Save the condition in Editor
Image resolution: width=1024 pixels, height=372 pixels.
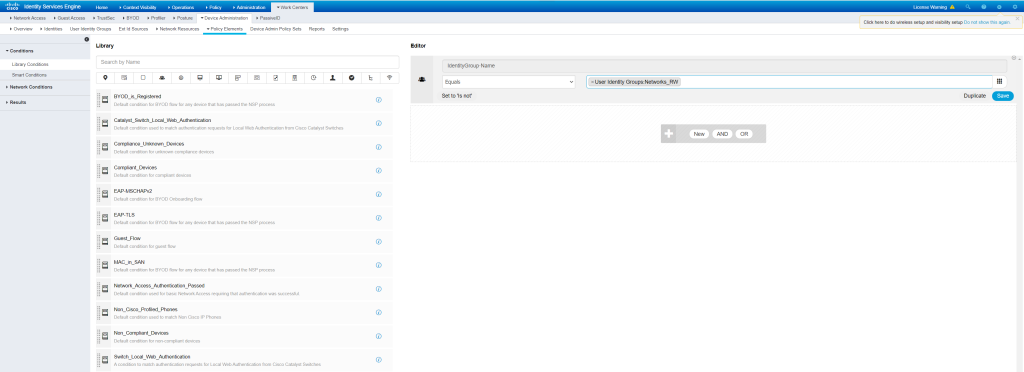pos(1002,96)
